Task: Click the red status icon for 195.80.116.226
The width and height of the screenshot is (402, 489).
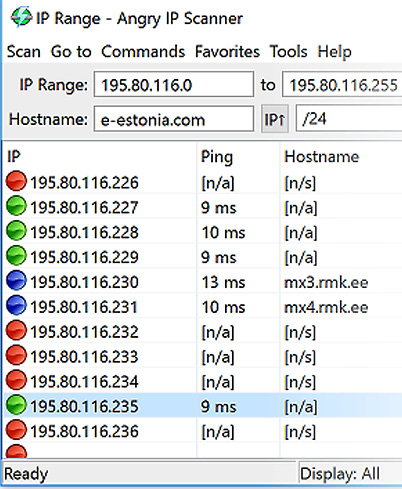Action: click(x=16, y=181)
